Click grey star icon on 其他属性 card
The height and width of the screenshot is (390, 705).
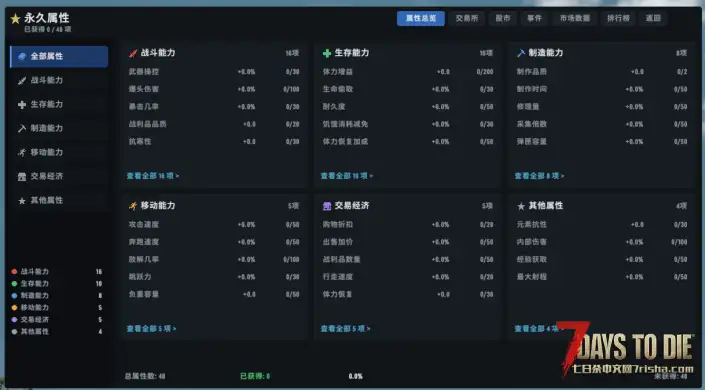tap(521, 206)
